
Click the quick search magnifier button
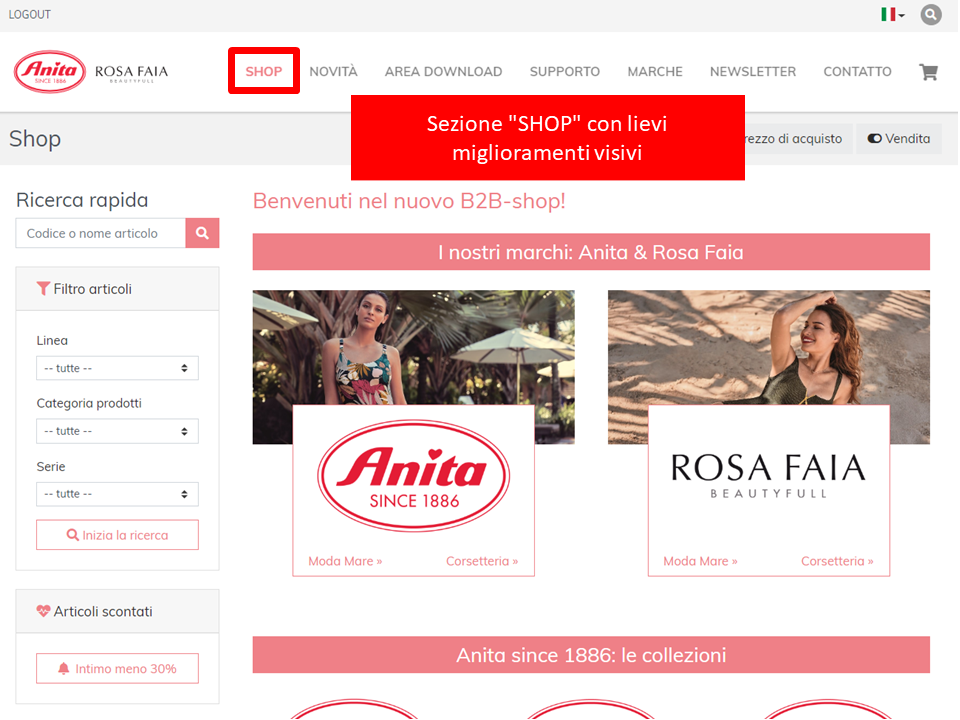pos(202,233)
